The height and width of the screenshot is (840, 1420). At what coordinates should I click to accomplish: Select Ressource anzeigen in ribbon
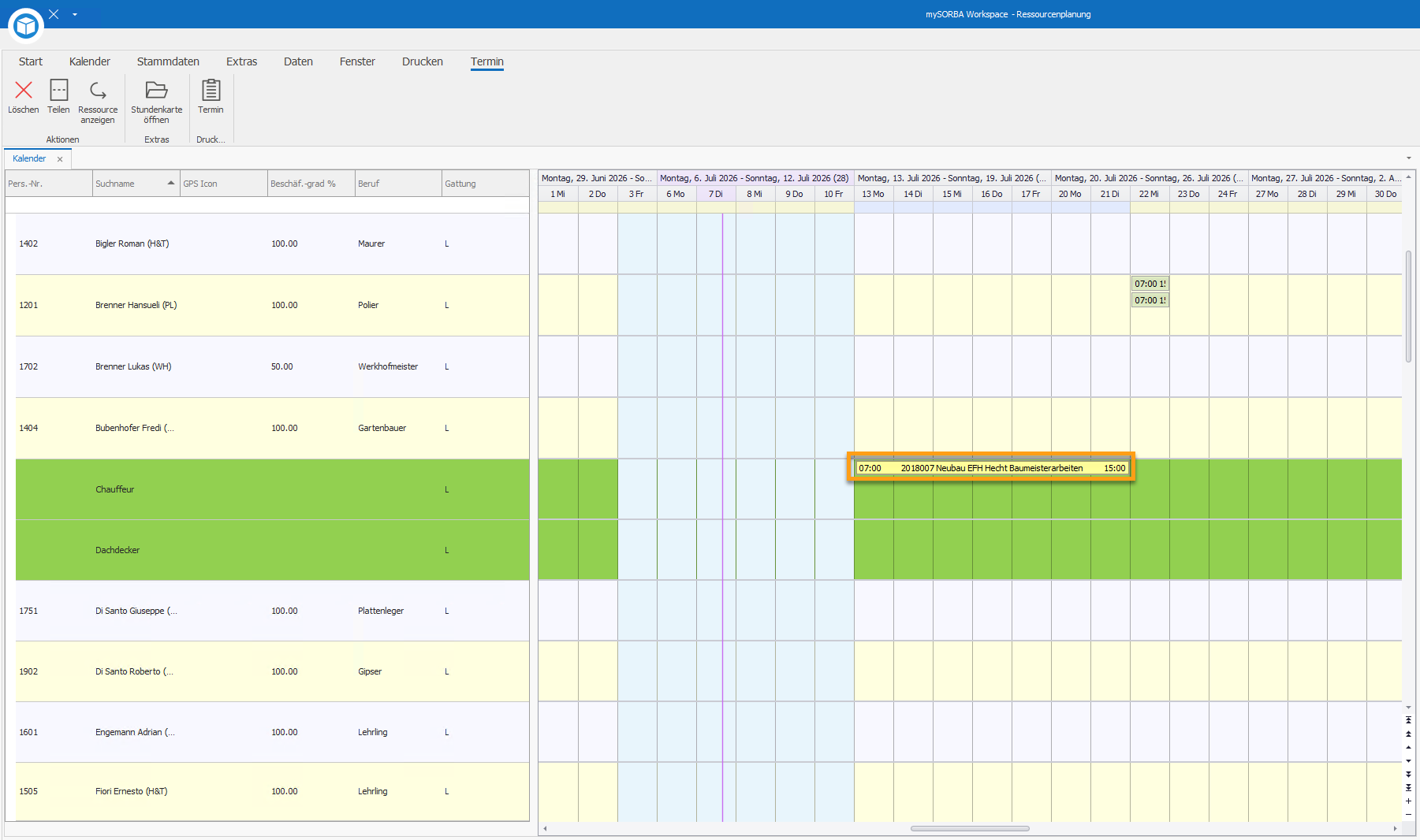coord(98,102)
